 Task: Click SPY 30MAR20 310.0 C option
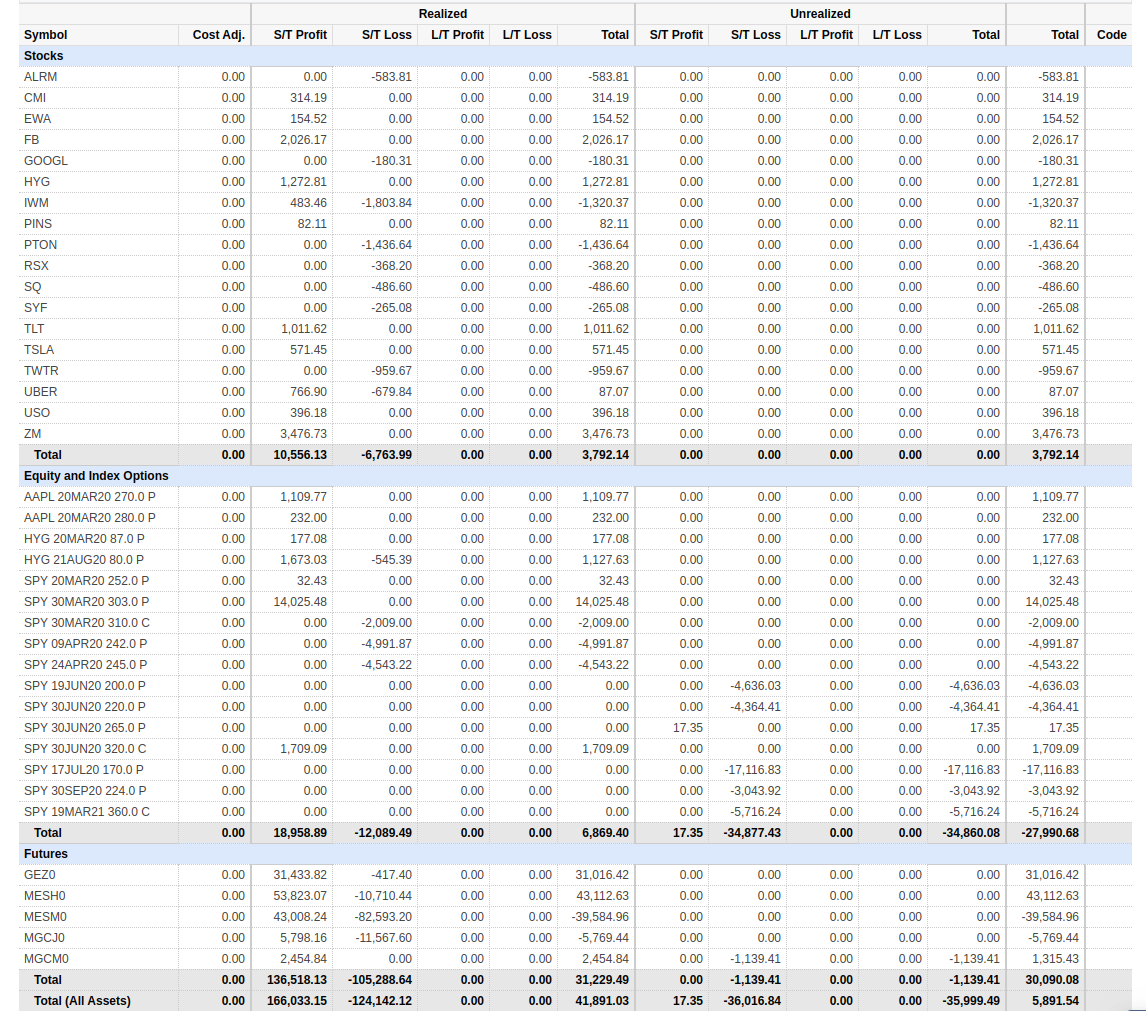pos(87,623)
